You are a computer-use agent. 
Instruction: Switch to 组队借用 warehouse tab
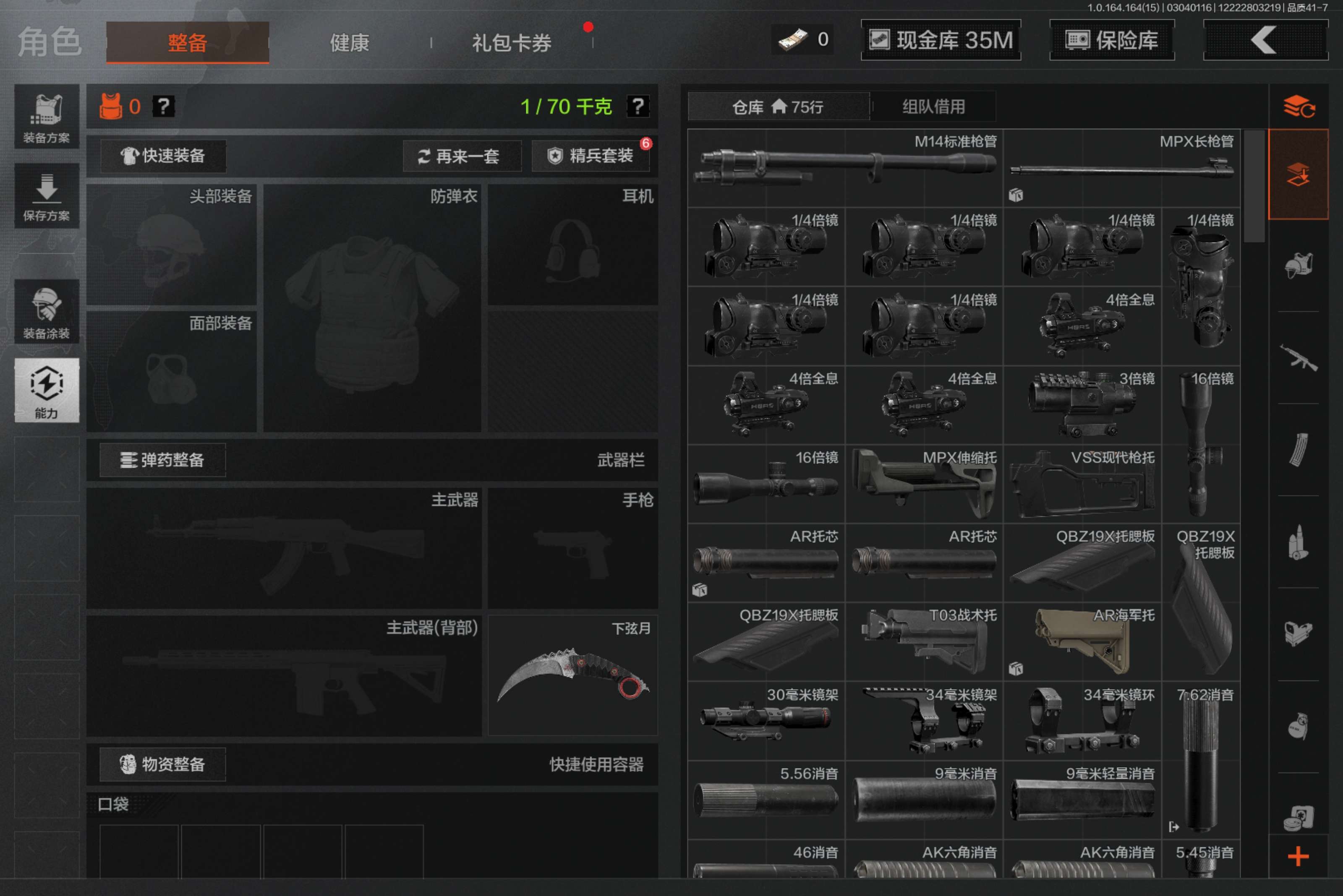coord(933,107)
